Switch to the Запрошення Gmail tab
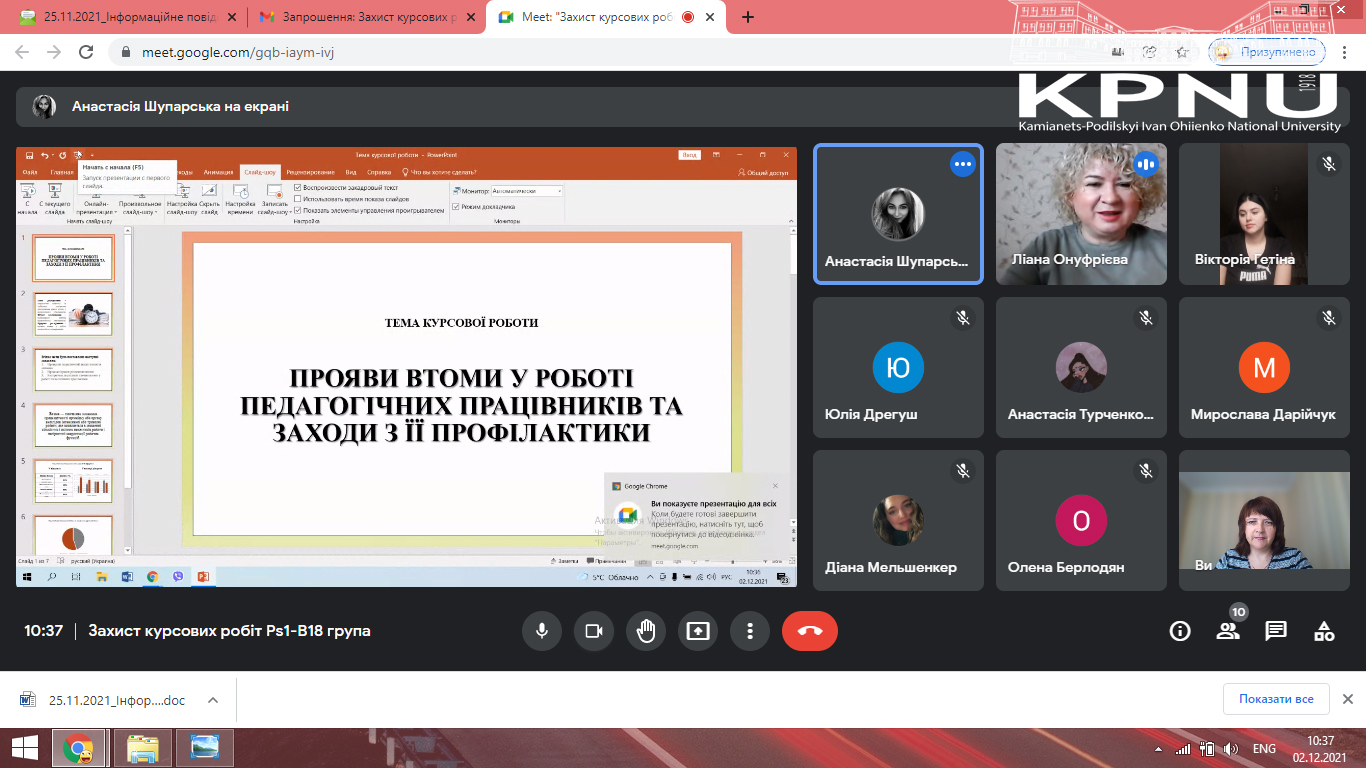1366x768 pixels. [x=365, y=17]
